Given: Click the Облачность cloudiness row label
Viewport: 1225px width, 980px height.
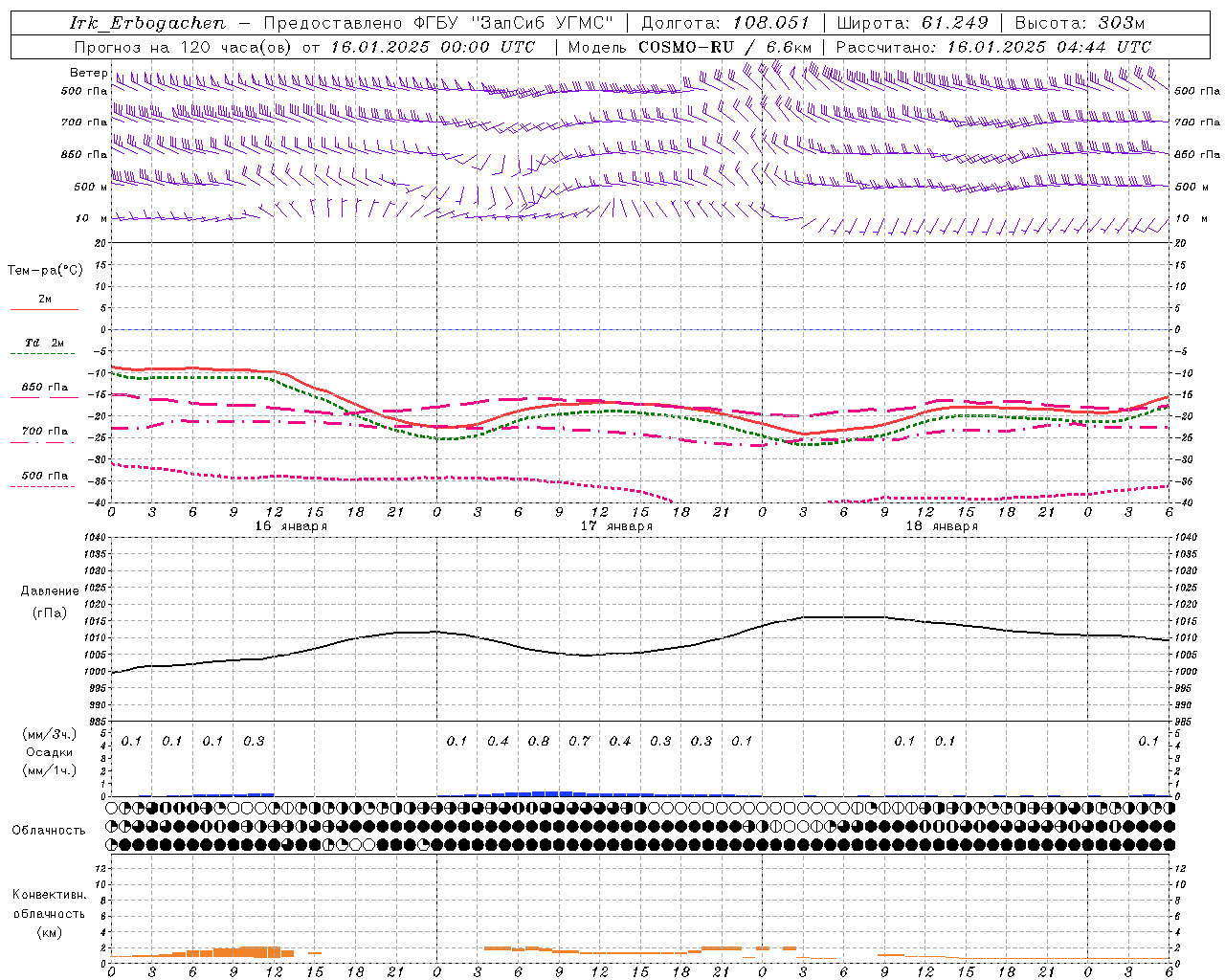Looking at the screenshot, I should pos(49,830).
